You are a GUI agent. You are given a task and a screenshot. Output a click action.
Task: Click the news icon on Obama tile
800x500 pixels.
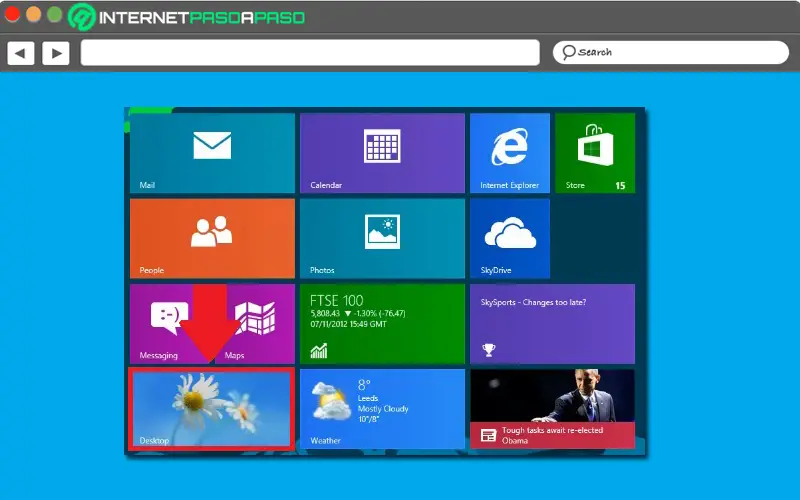point(489,435)
